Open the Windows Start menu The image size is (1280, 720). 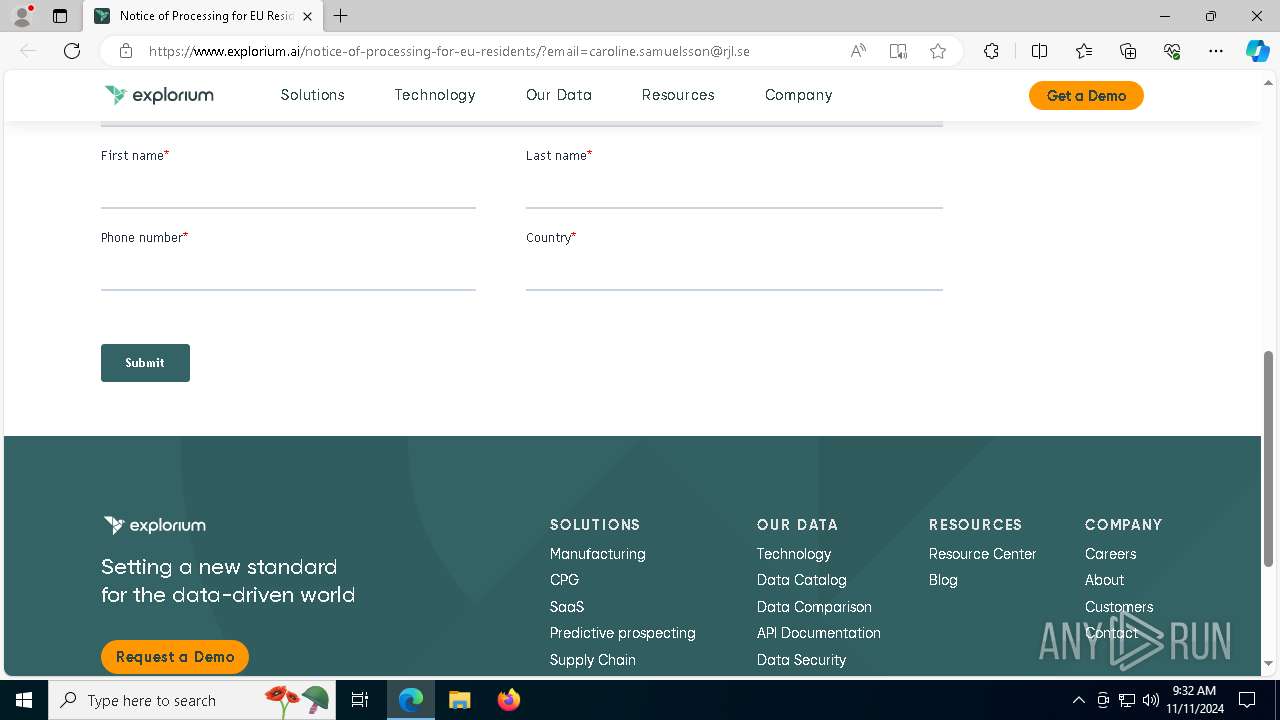click(x=24, y=700)
